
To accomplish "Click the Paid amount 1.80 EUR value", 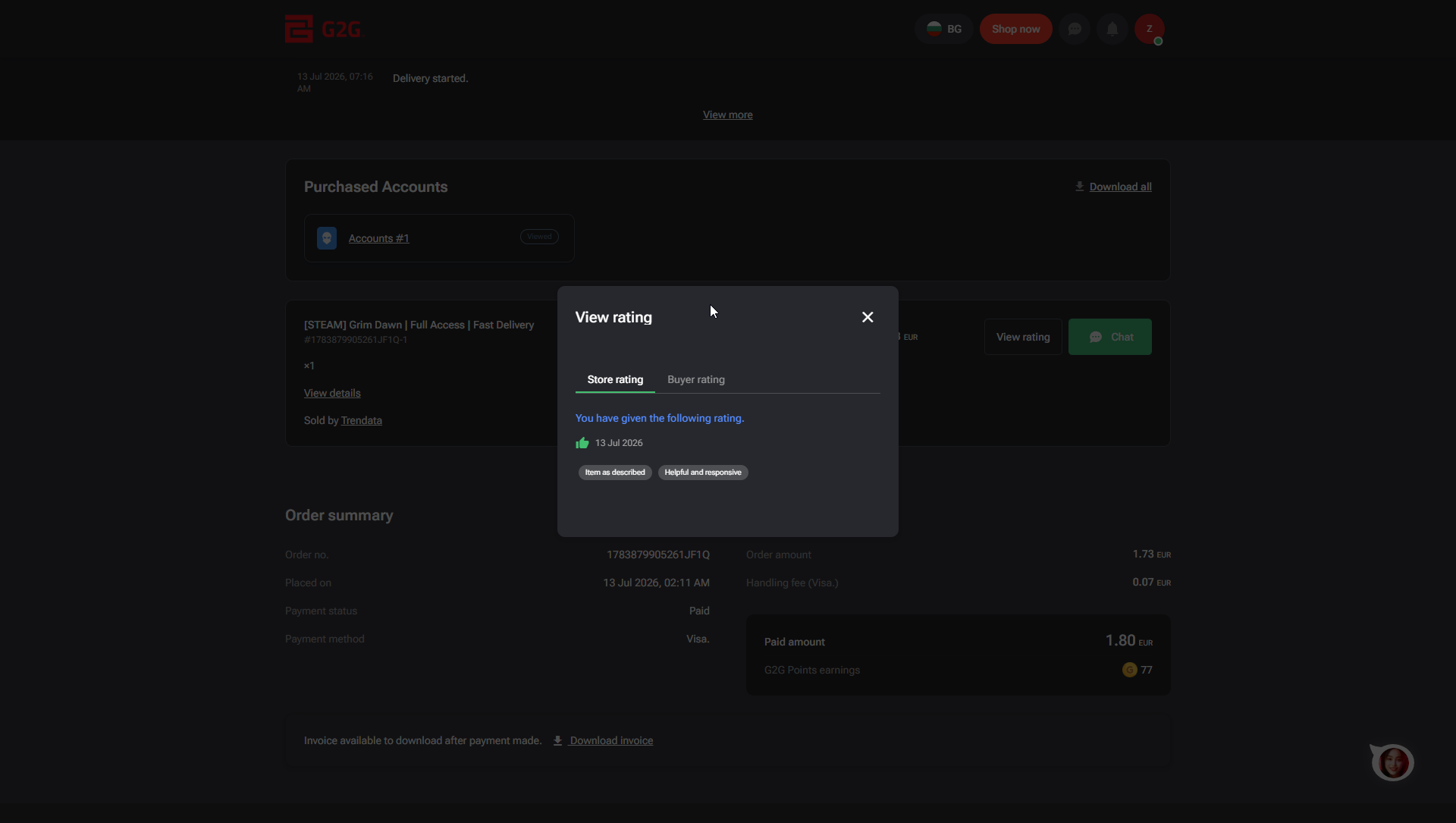I will tap(1129, 641).
